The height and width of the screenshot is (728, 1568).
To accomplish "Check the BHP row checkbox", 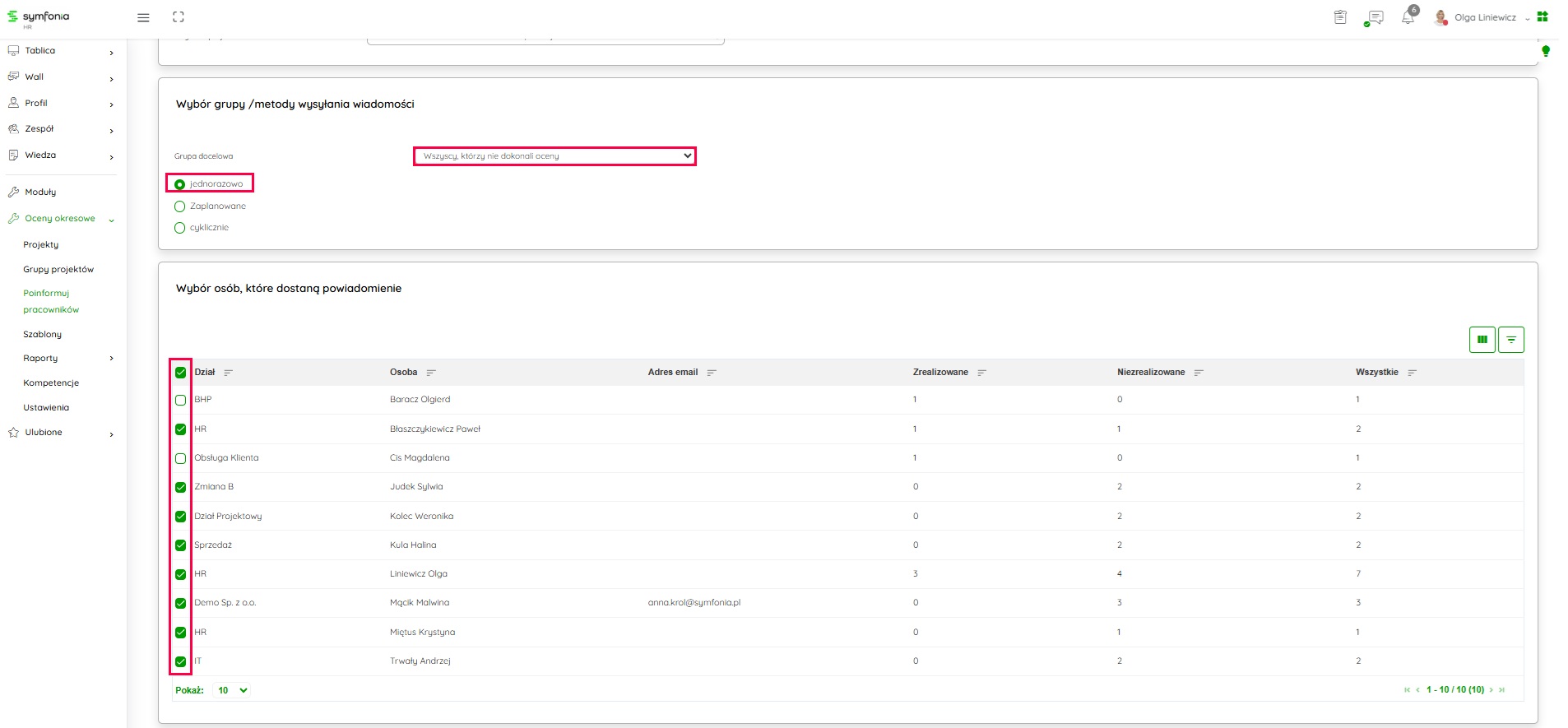I will [180, 401].
